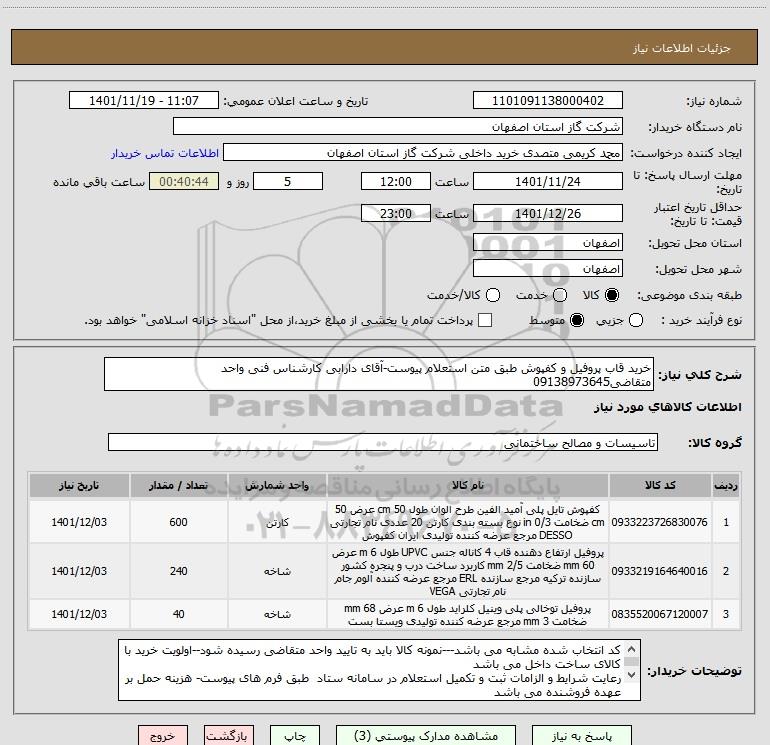
Task: Click the تعداد / مقدار column header
Action: point(178,485)
